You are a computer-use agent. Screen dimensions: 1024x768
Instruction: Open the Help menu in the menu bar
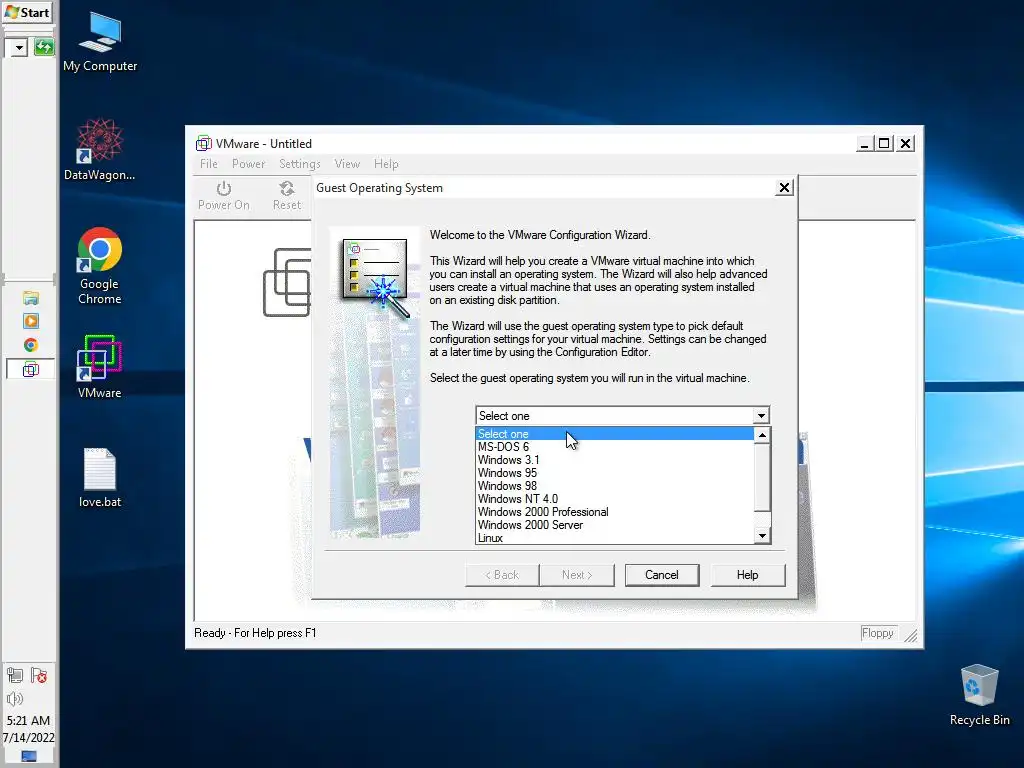click(386, 164)
